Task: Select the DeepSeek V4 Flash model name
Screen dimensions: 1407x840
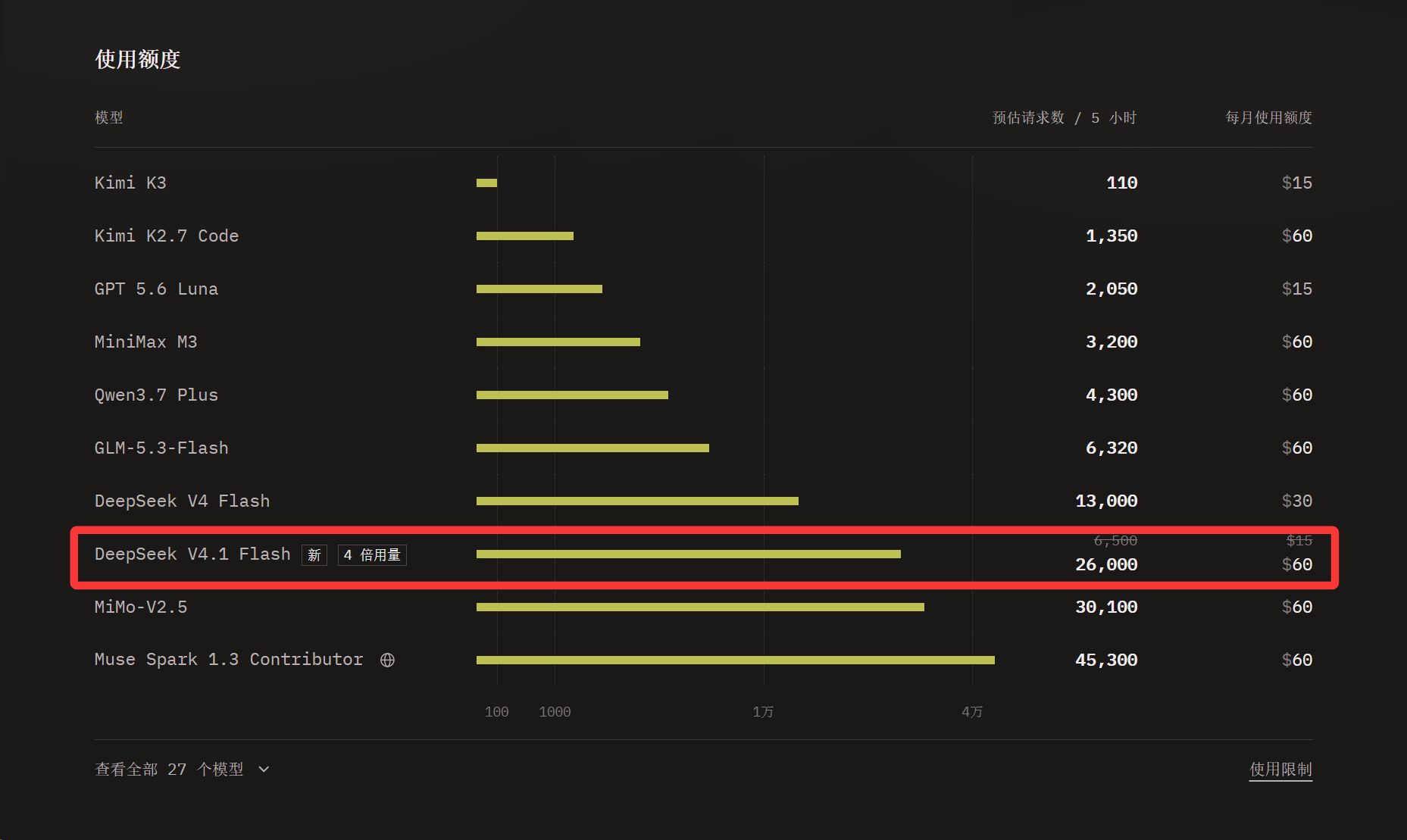Action: [x=182, y=501]
